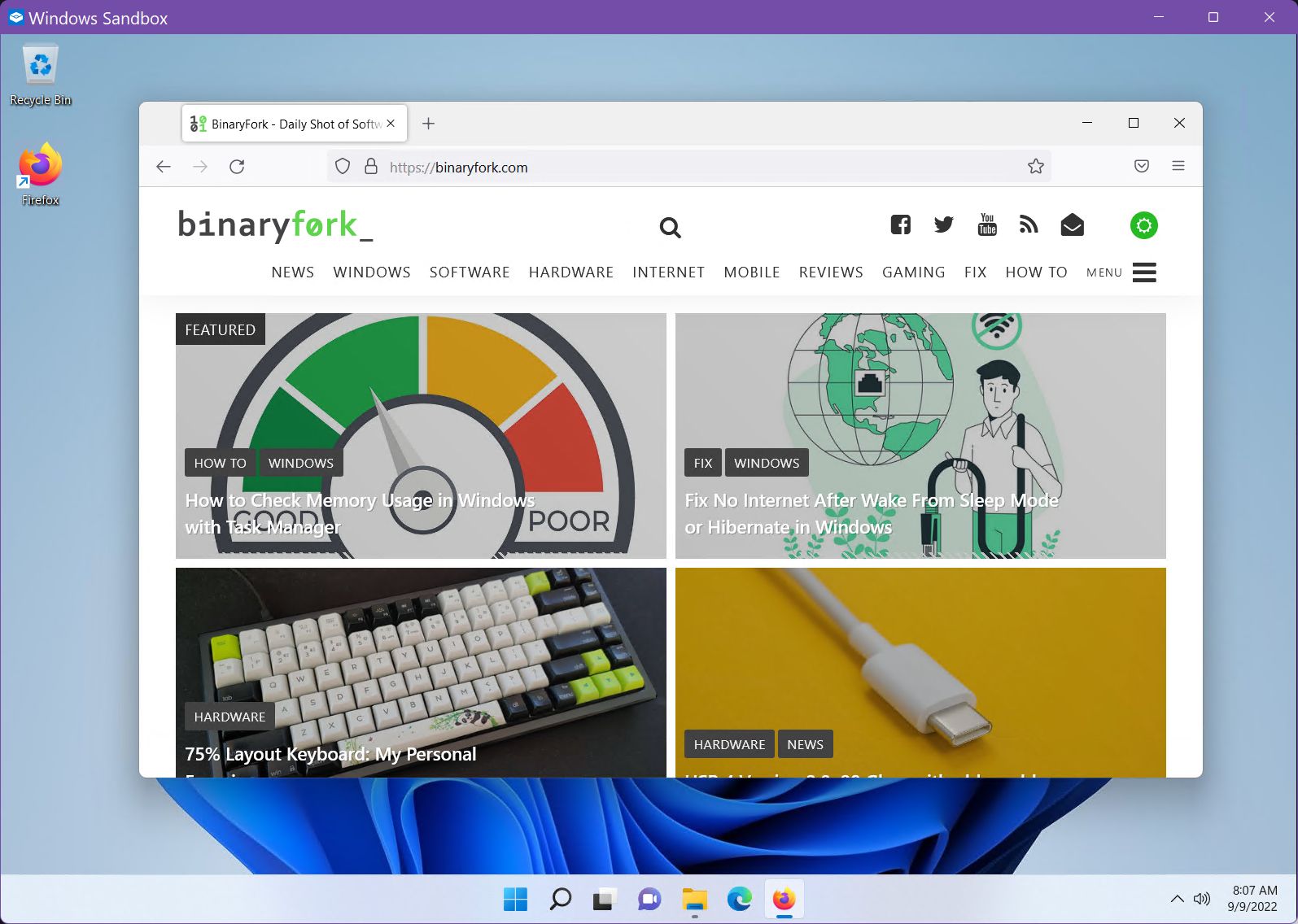Open the BinaryFork Twitter icon
The width and height of the screenshot is (1298, 924).
(x=943, y=225)
